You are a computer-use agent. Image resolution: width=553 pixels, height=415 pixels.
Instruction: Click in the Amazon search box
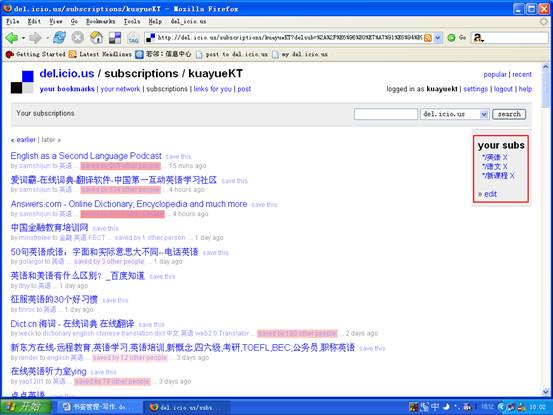517,38
